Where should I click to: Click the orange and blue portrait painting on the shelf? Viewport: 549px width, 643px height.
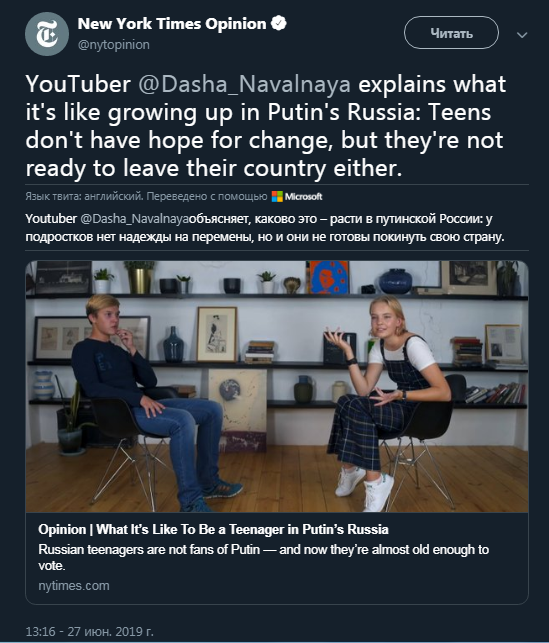(328, 278)
